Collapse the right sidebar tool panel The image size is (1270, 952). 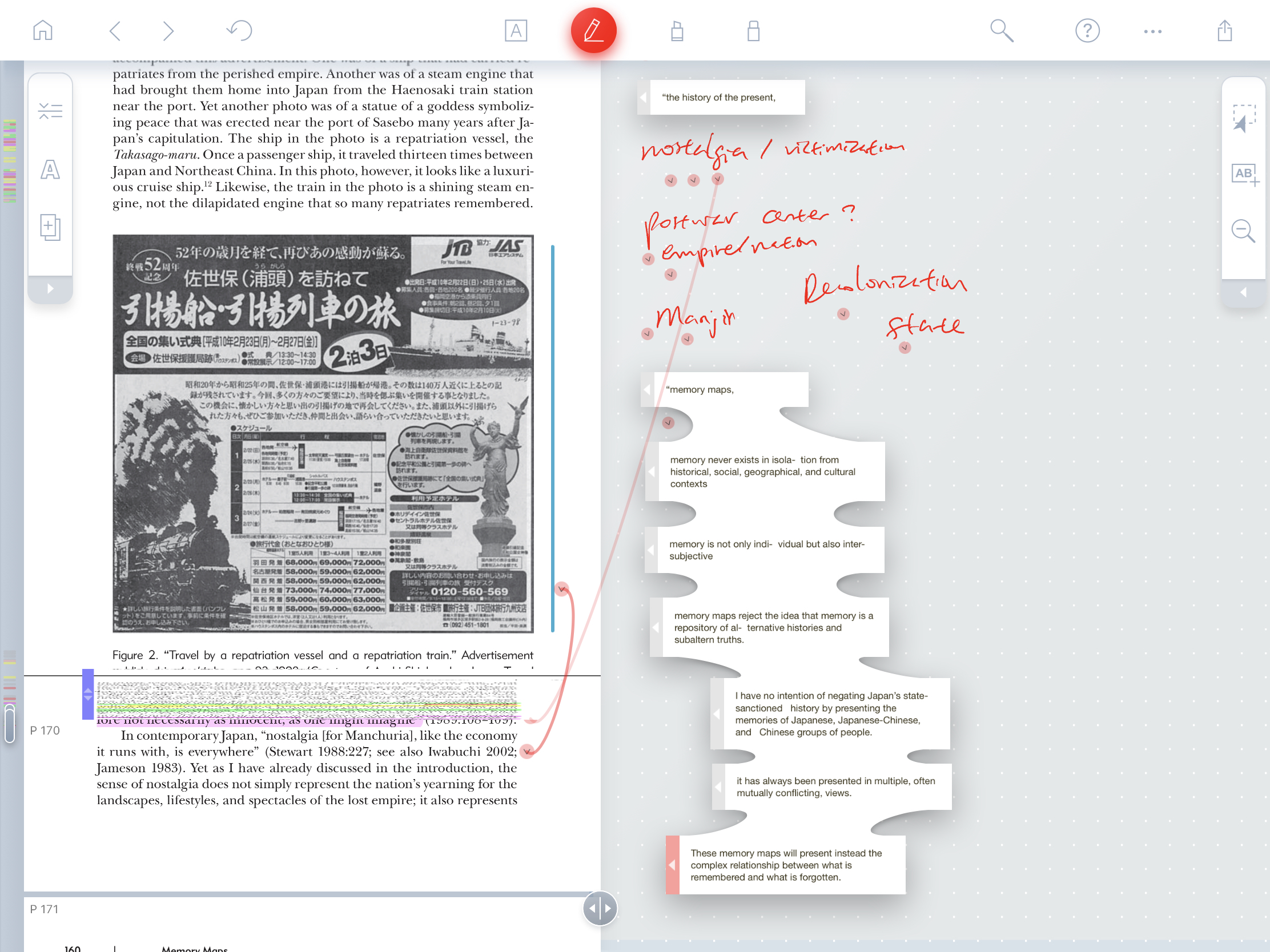coord(1243,292)
